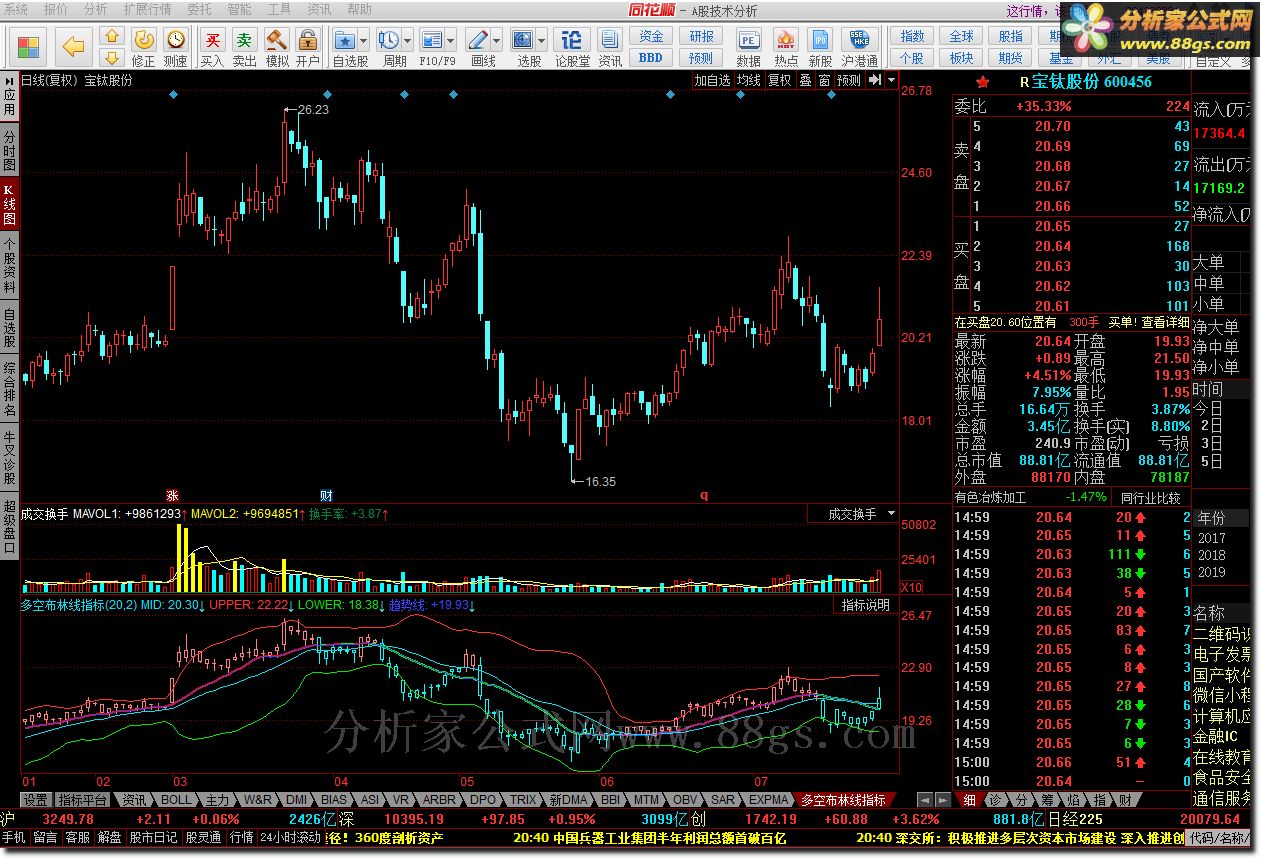Screen dimensions: 1262x859
Task: Click the red star beside 宝钛股份
Action: [983, 82]
